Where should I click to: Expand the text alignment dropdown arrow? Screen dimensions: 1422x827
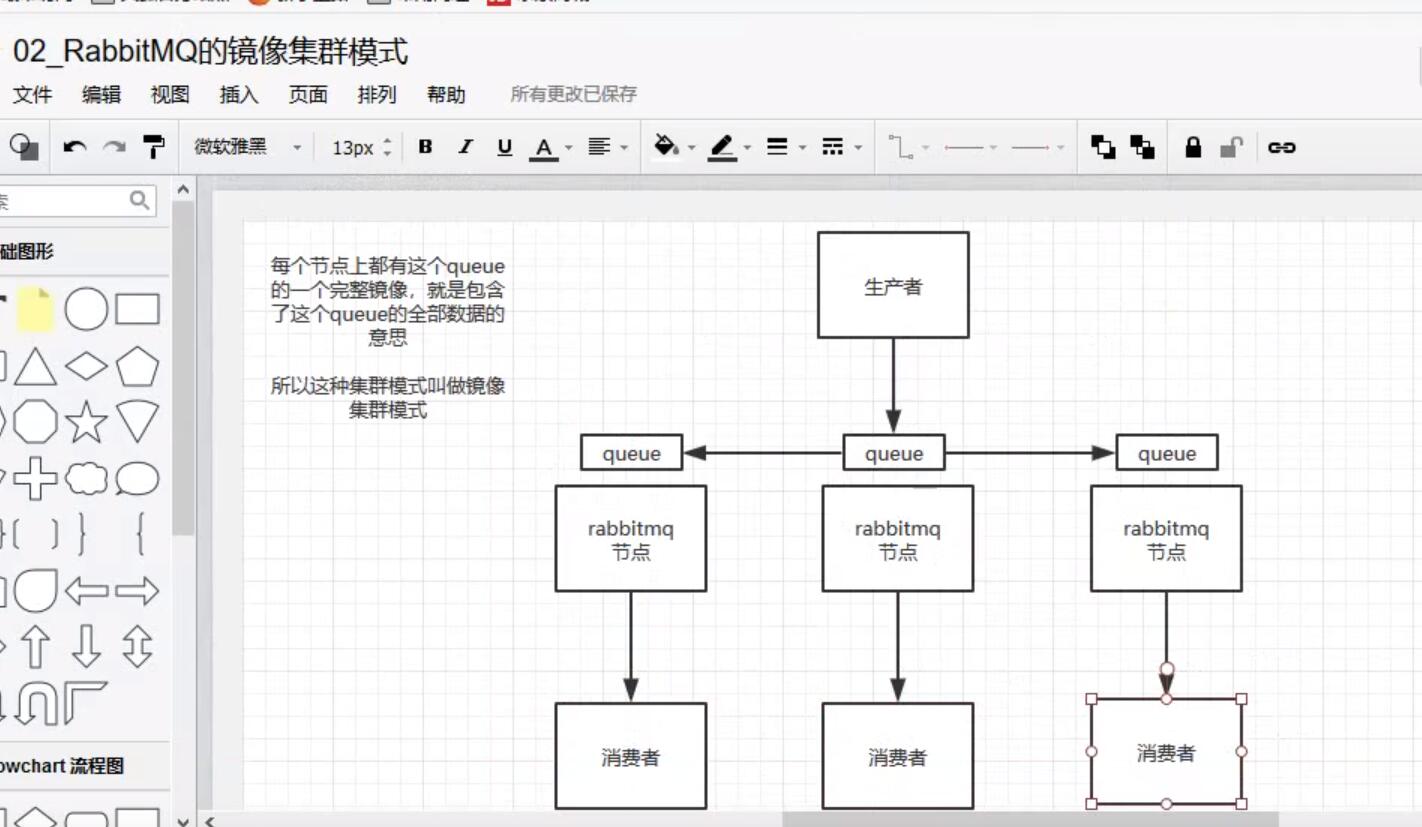pos(625,148)
